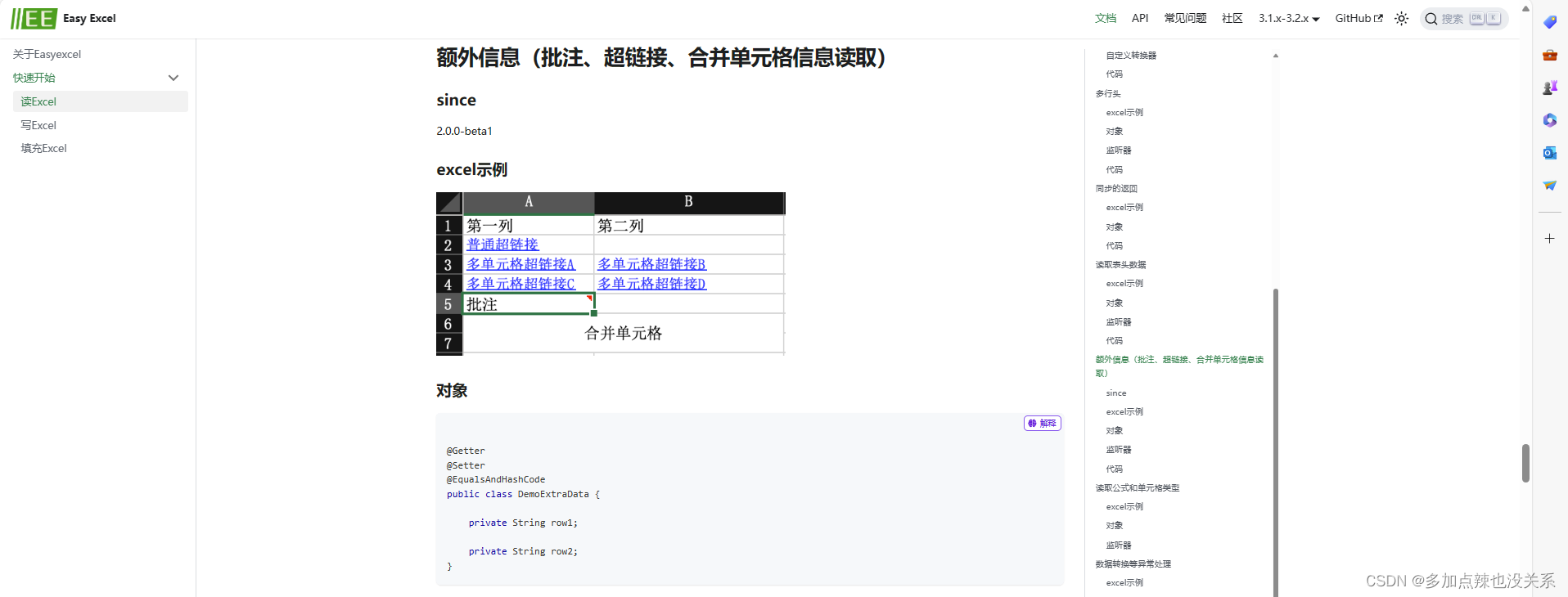Open the red toolbox icon in browser sidebar
Viewport: 1568px width, 597px height.
tap(1550, 55)
